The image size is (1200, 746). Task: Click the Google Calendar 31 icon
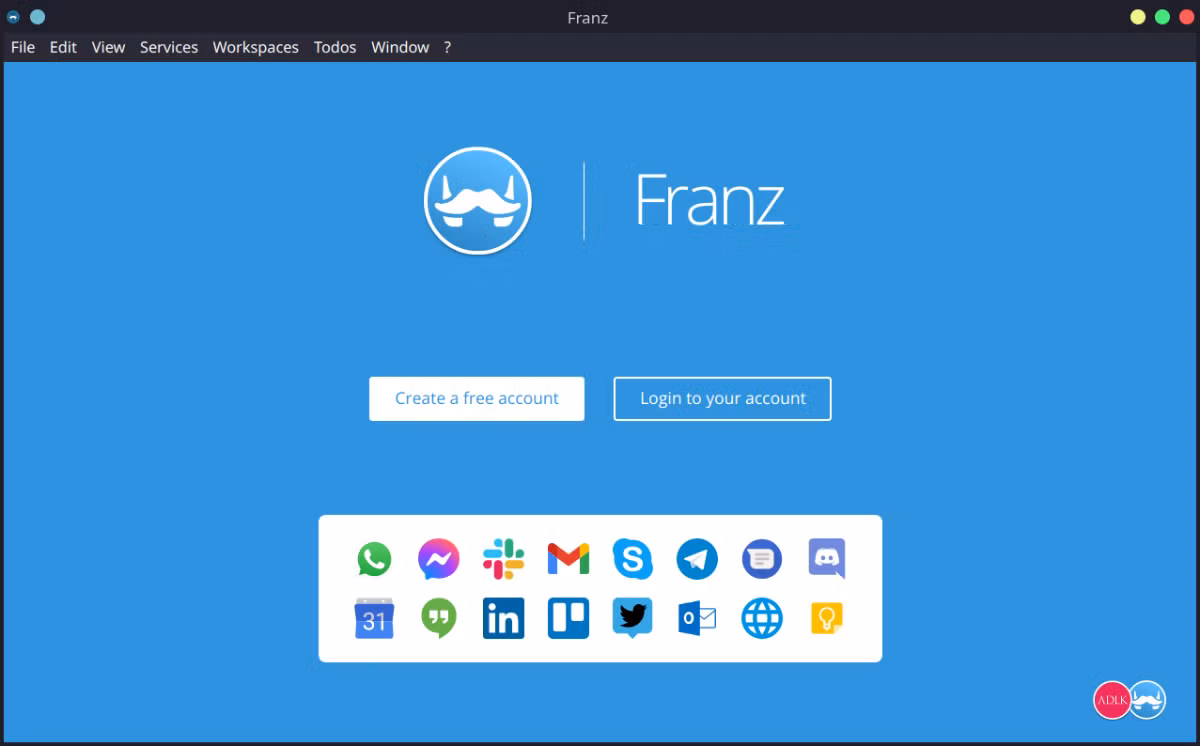(x=374, y=619)
